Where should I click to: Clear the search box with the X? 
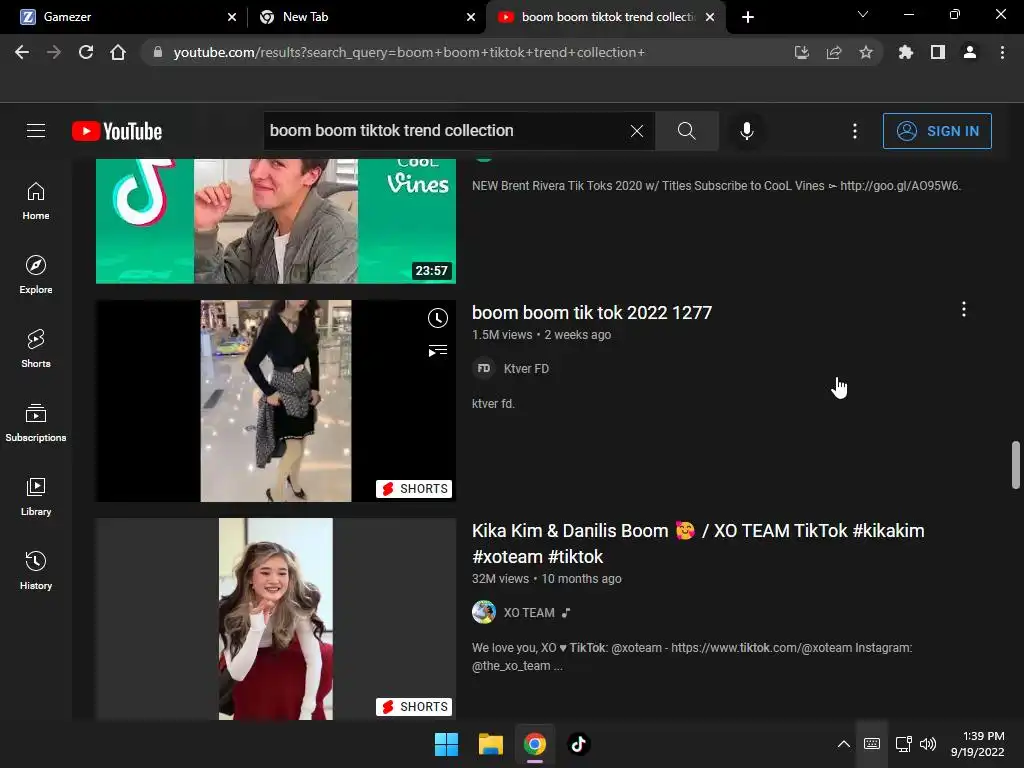pyautogui.click(x=637, y=131)
